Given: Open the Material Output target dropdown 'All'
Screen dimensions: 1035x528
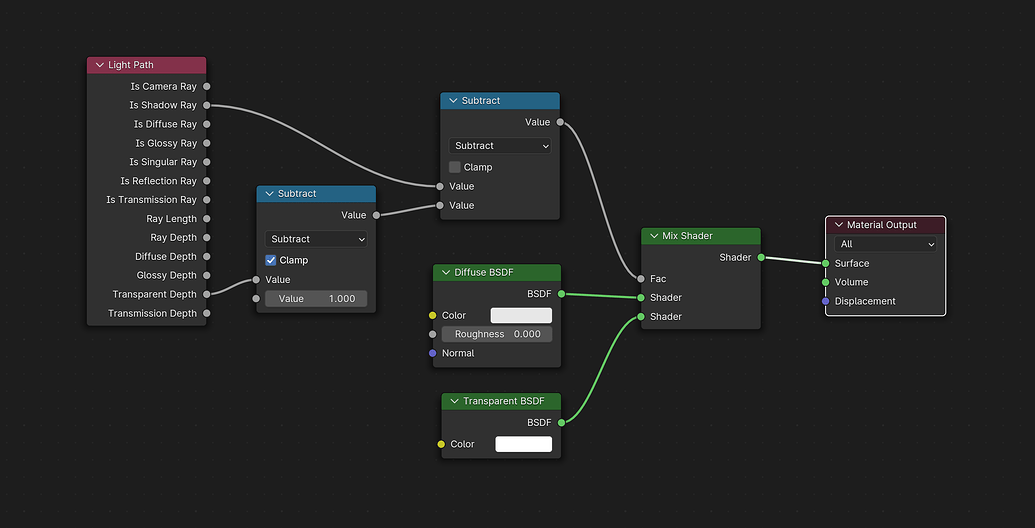Looking at the screenshot, I should tap(885, 244).
